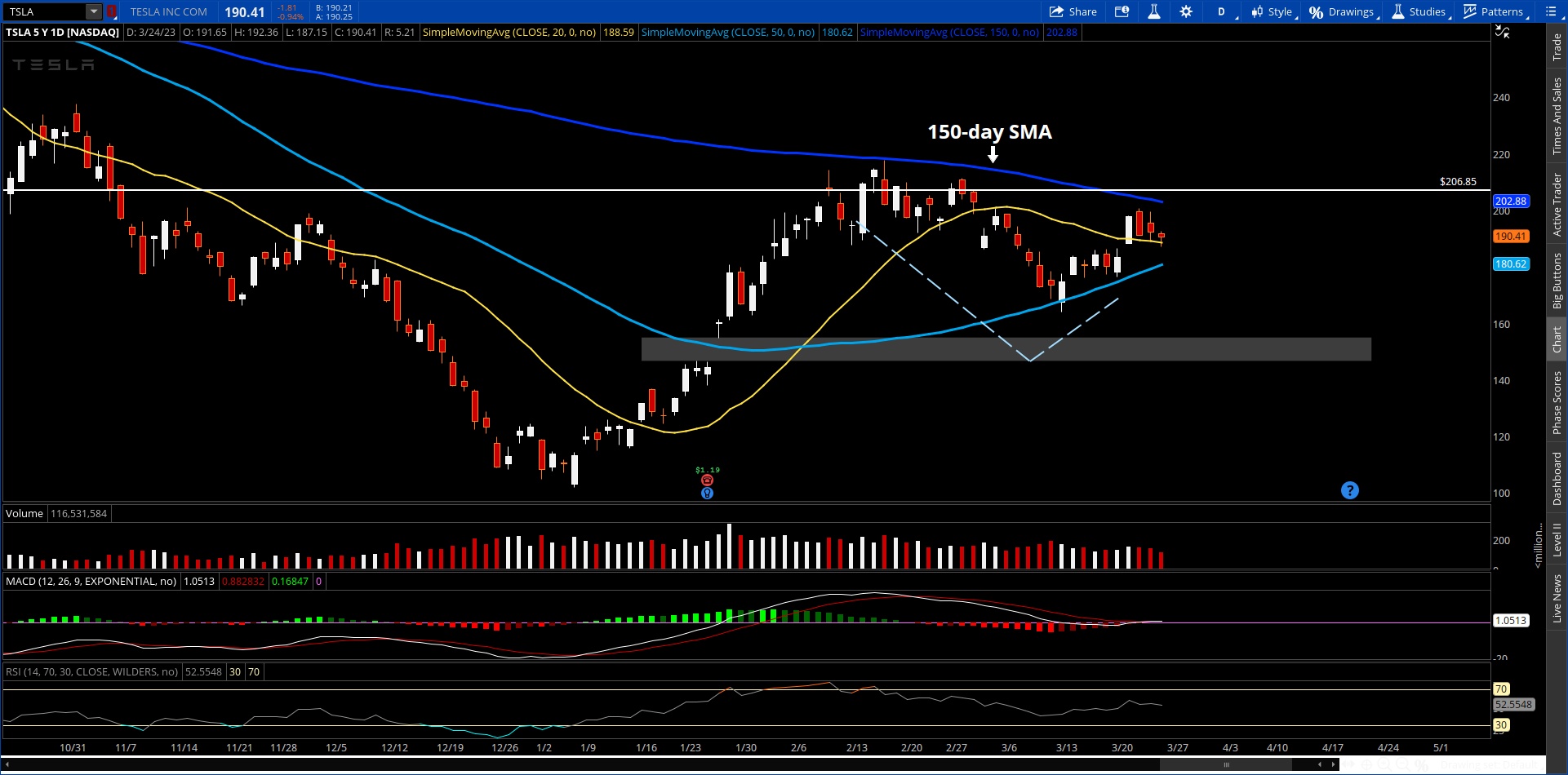Click the scrollbar thumb grip
Screen dimensions: 1568x775
1226,764
